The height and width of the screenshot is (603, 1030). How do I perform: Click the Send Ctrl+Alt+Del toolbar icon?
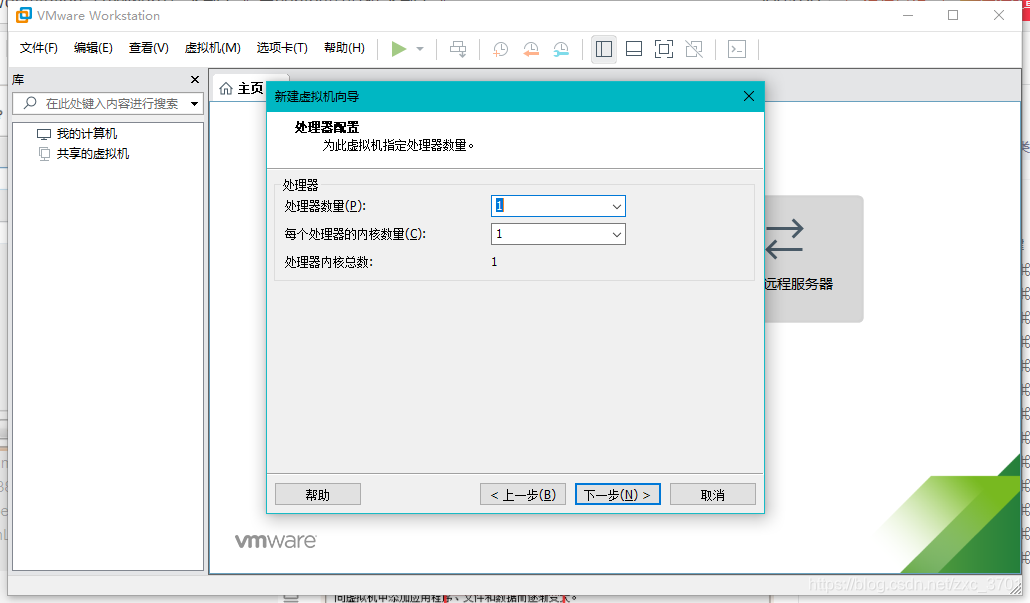tap(458, 49)
